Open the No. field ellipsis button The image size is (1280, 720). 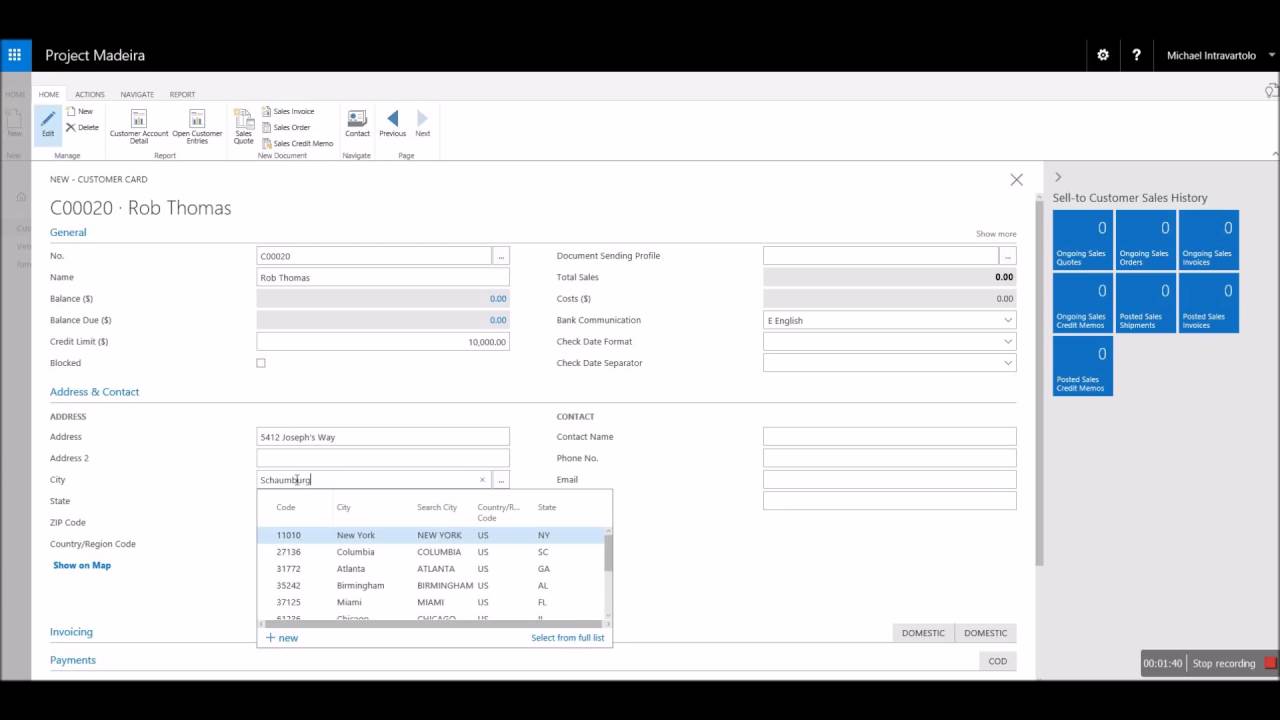pos(501,256)
